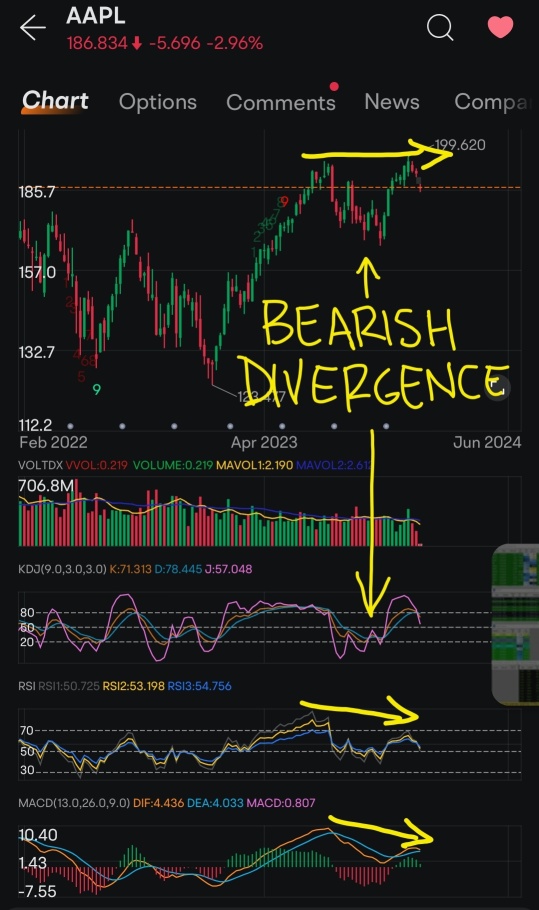This screenshot has height=910, width=539.
Task: Click the 199.620 high price label
Action: click(x=460, y=145)
